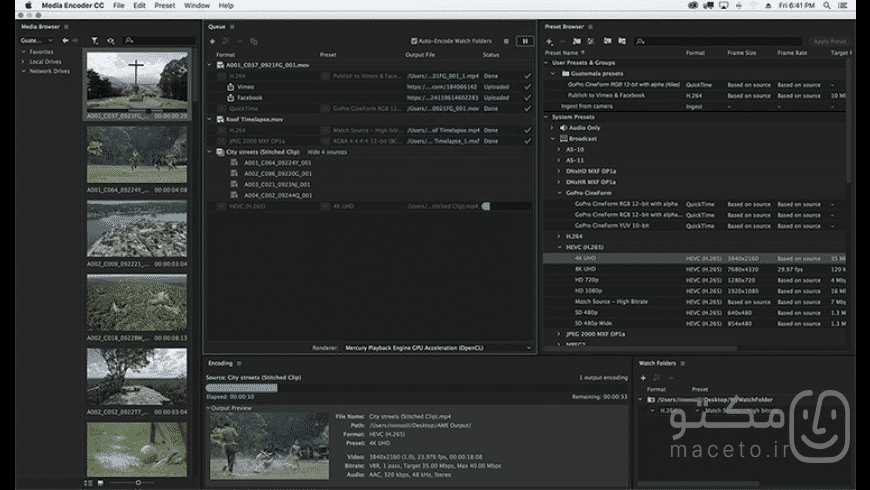Select the HD 1080p preset row
The height and width of the screenshot is (490, 870).
[x=696, y=291]
